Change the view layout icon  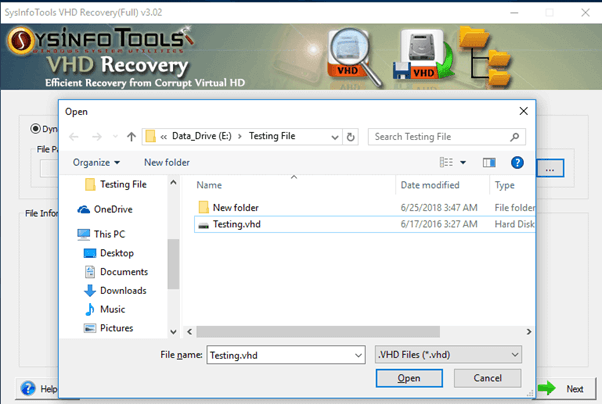446,162
